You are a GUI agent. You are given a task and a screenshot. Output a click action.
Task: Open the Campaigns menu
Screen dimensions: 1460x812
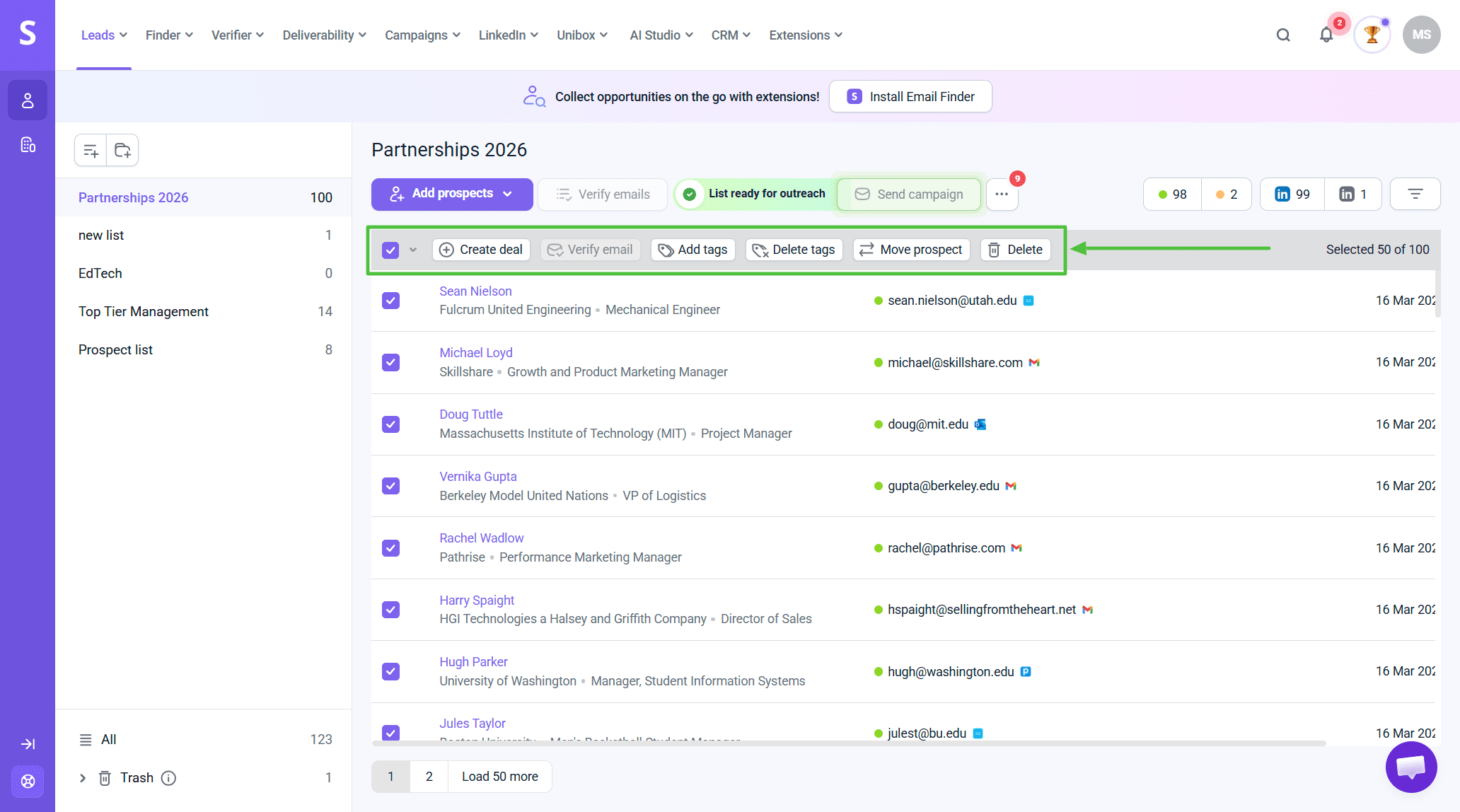pos(422,35)
